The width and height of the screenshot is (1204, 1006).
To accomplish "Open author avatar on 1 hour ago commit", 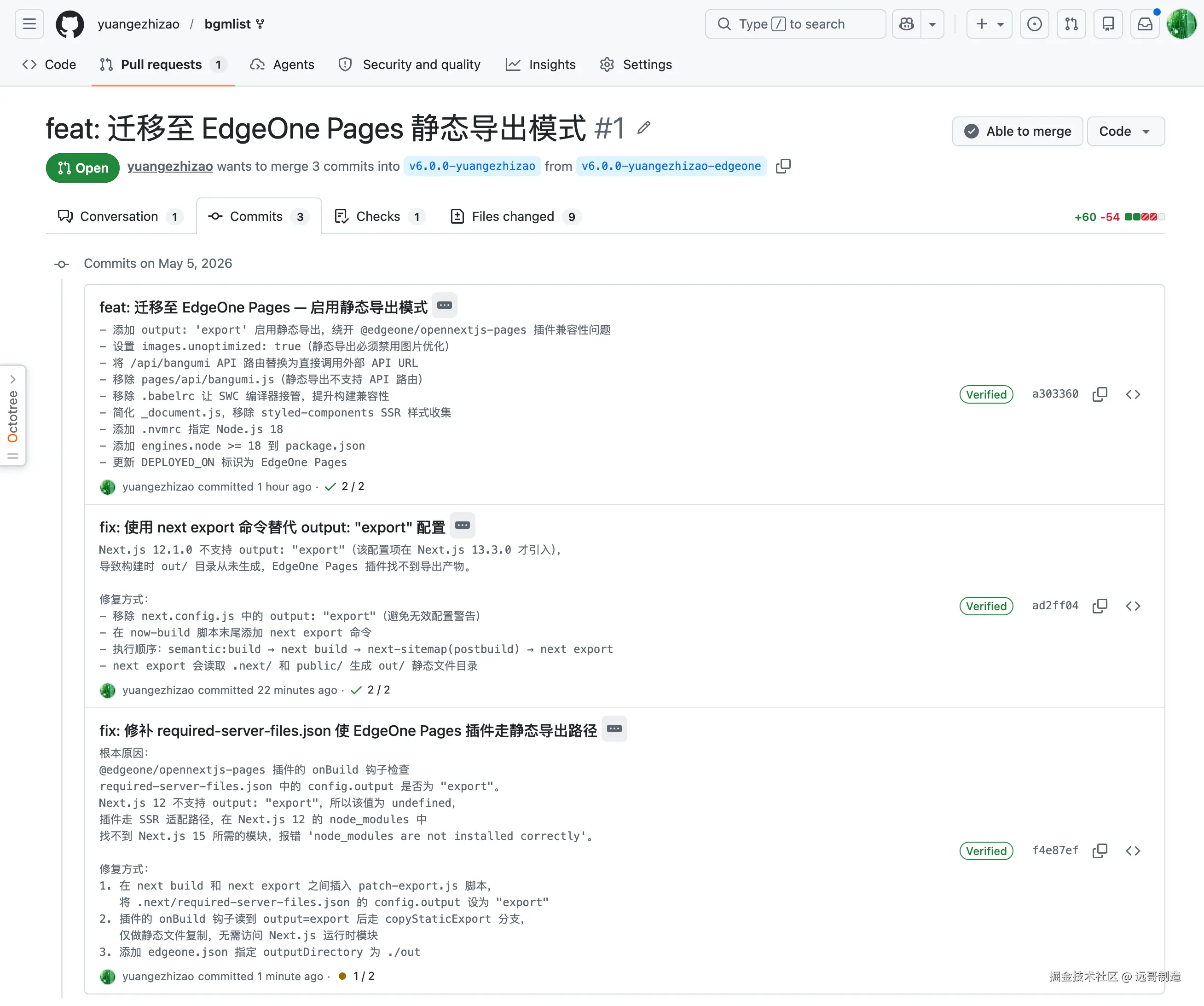I will coord(107,487).
